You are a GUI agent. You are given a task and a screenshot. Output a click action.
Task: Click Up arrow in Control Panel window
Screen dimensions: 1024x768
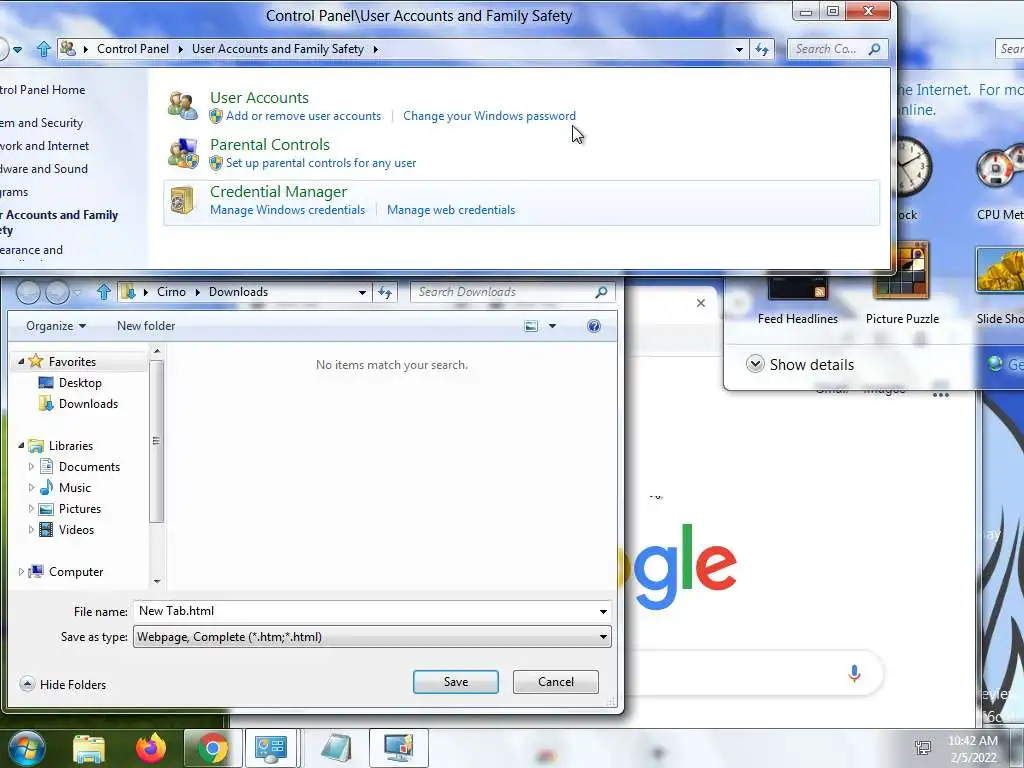[x=44, y=49]
